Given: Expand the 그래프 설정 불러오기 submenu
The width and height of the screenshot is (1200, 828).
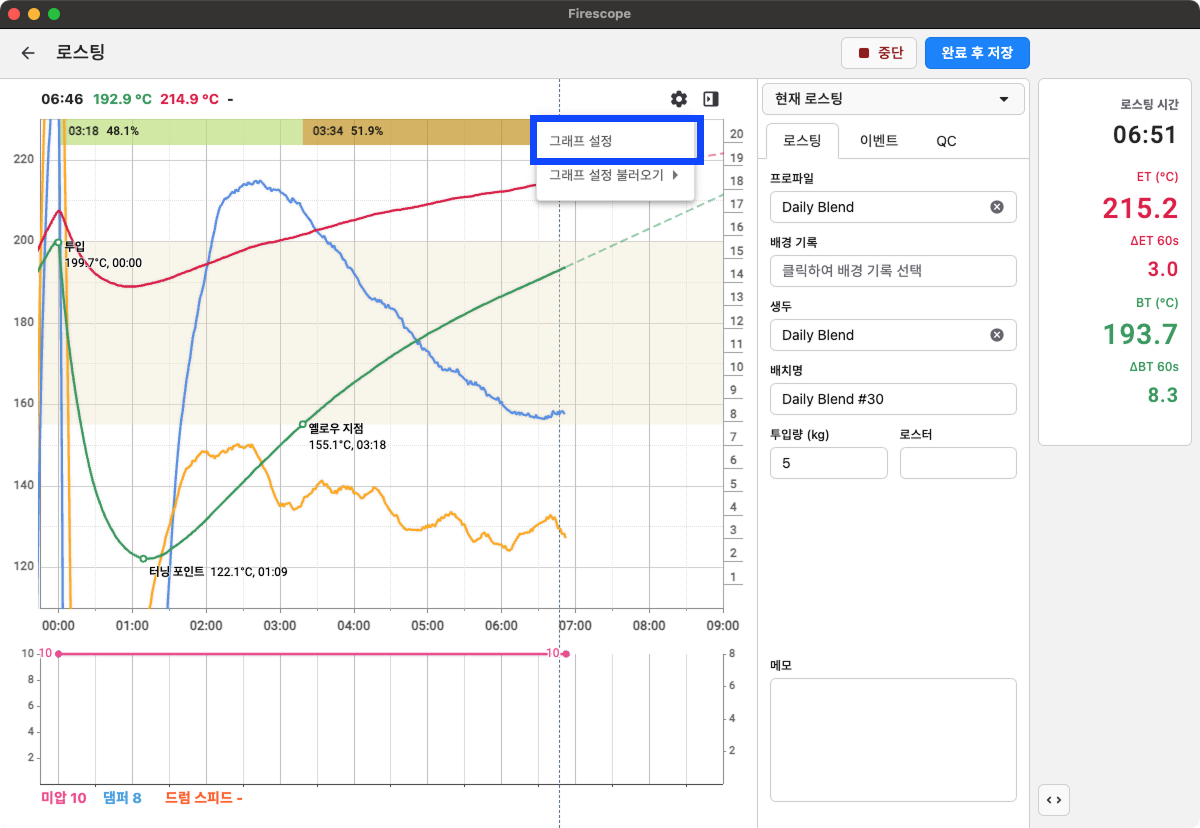Looking at the screenshot, I should [x=614, y=175].
